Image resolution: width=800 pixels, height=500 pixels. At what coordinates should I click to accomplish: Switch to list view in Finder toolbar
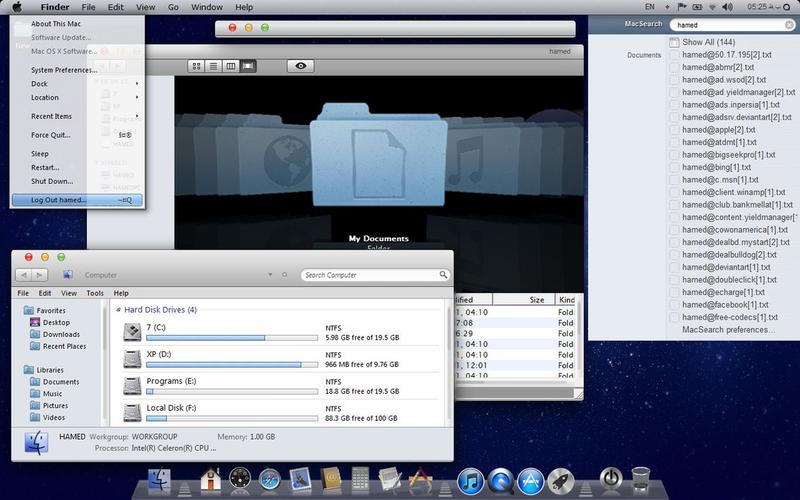[x=214, y=66]
